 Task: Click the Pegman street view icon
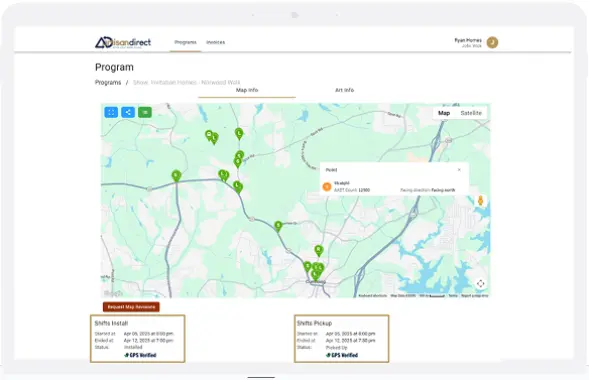tap(480, 201)
